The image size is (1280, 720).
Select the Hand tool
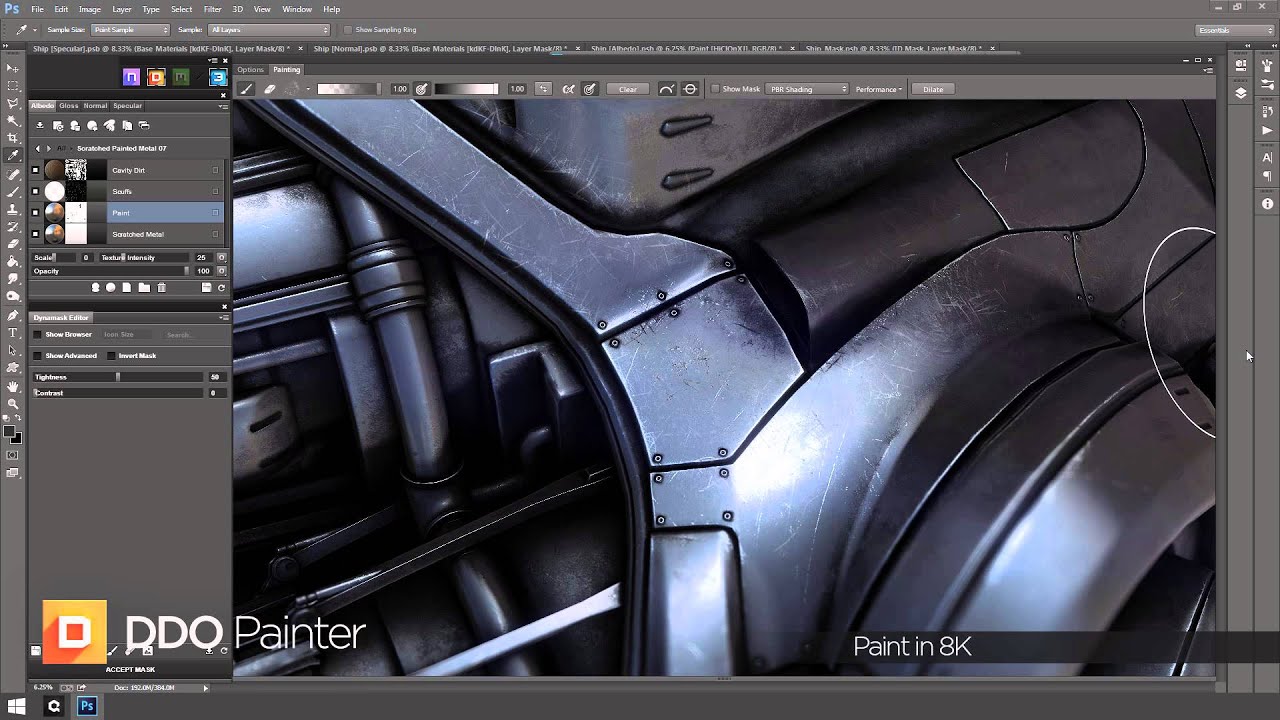pos(13,386)
